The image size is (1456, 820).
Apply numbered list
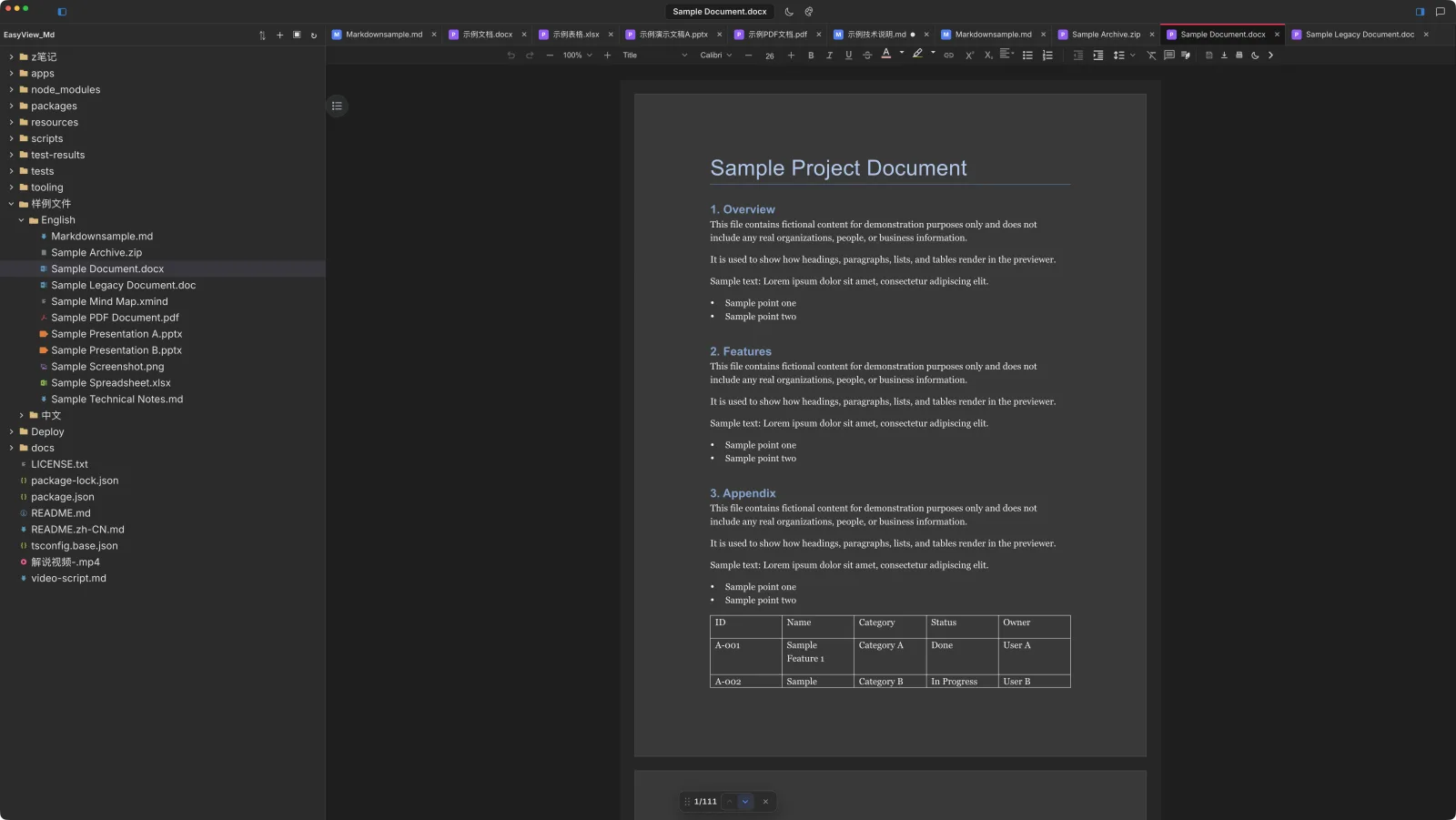pos(1047,56)
